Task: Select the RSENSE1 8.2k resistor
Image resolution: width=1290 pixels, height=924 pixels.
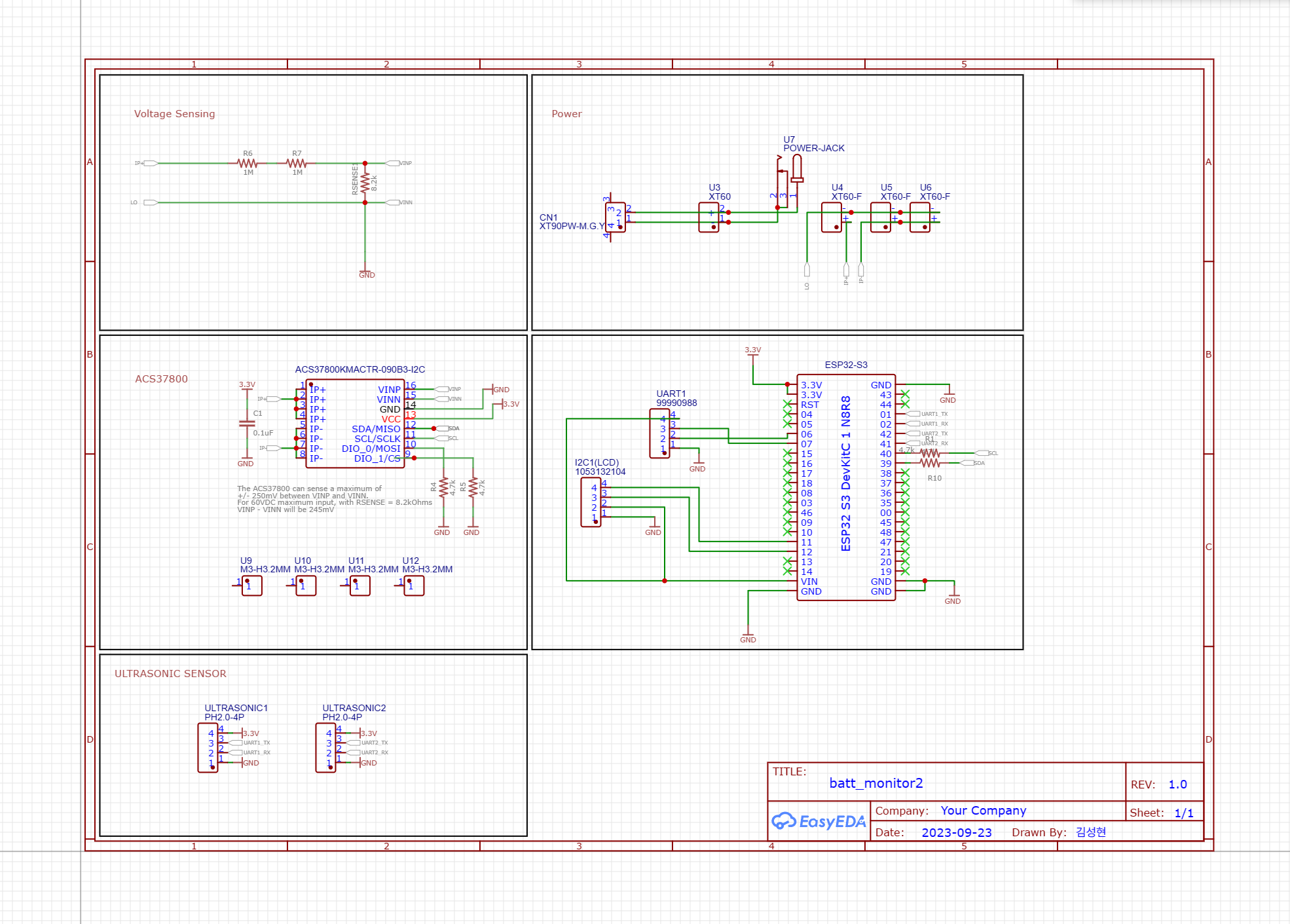Action: click(x=365, y=183)
